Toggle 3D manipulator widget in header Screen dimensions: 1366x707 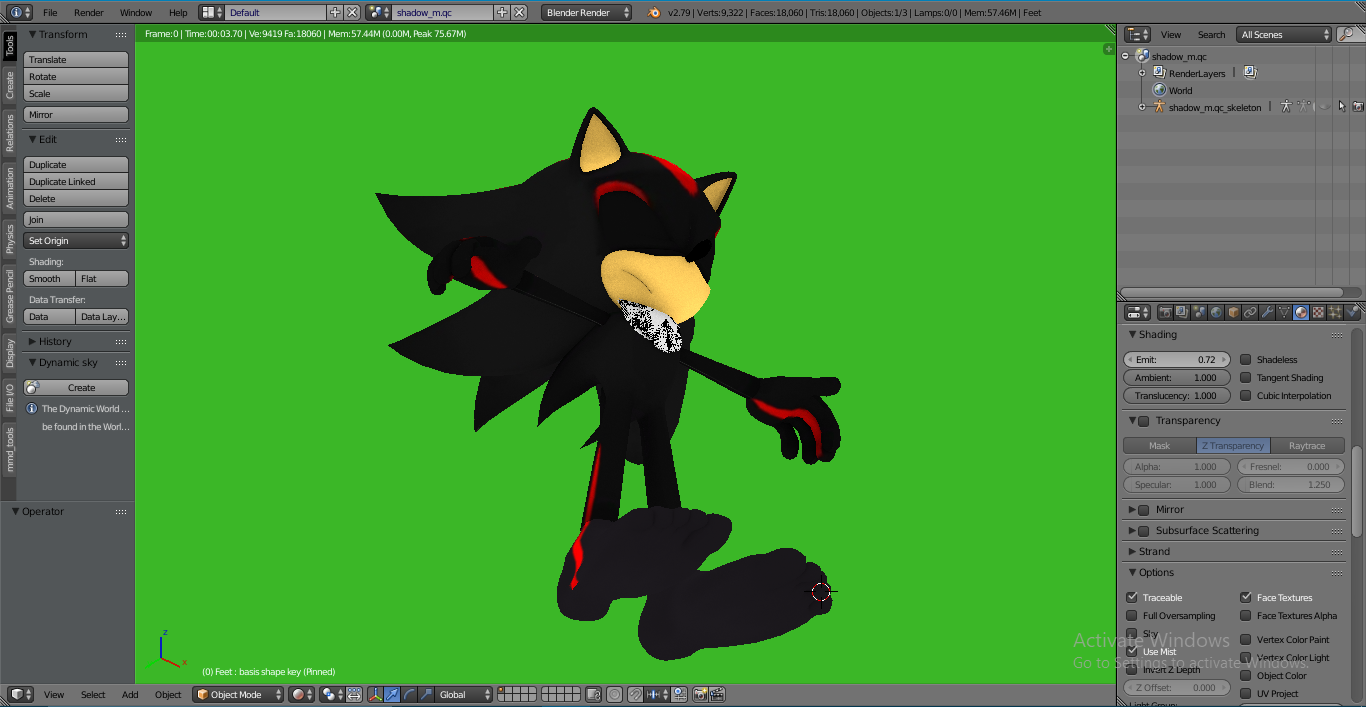[x=375, y=694]
